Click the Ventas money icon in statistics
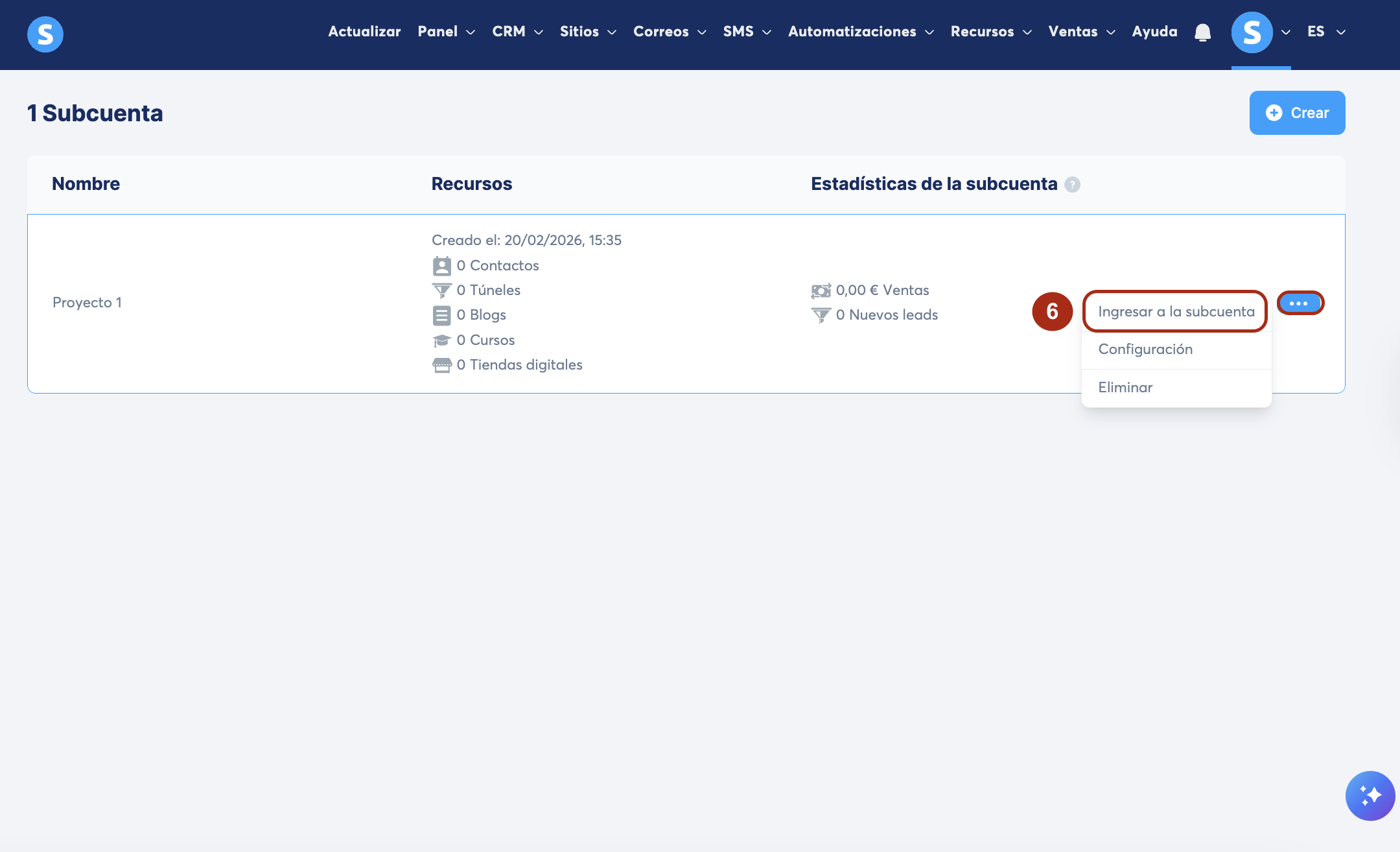 821,290
